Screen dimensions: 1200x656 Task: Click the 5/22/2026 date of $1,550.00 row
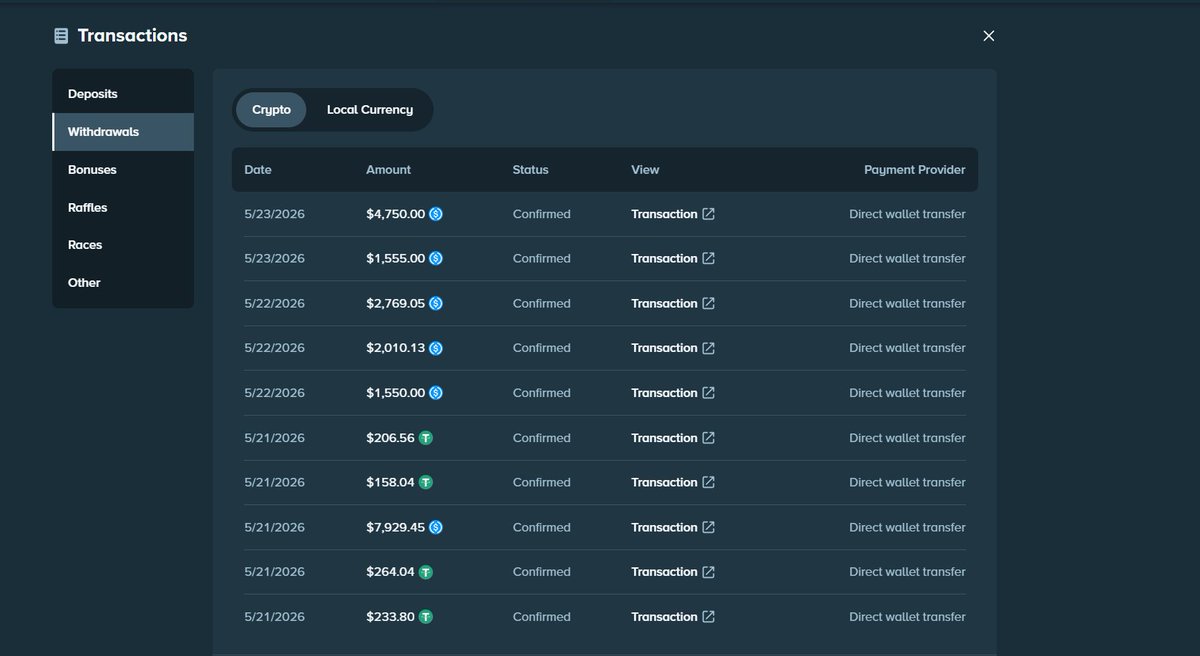click(x=274, y=393)
